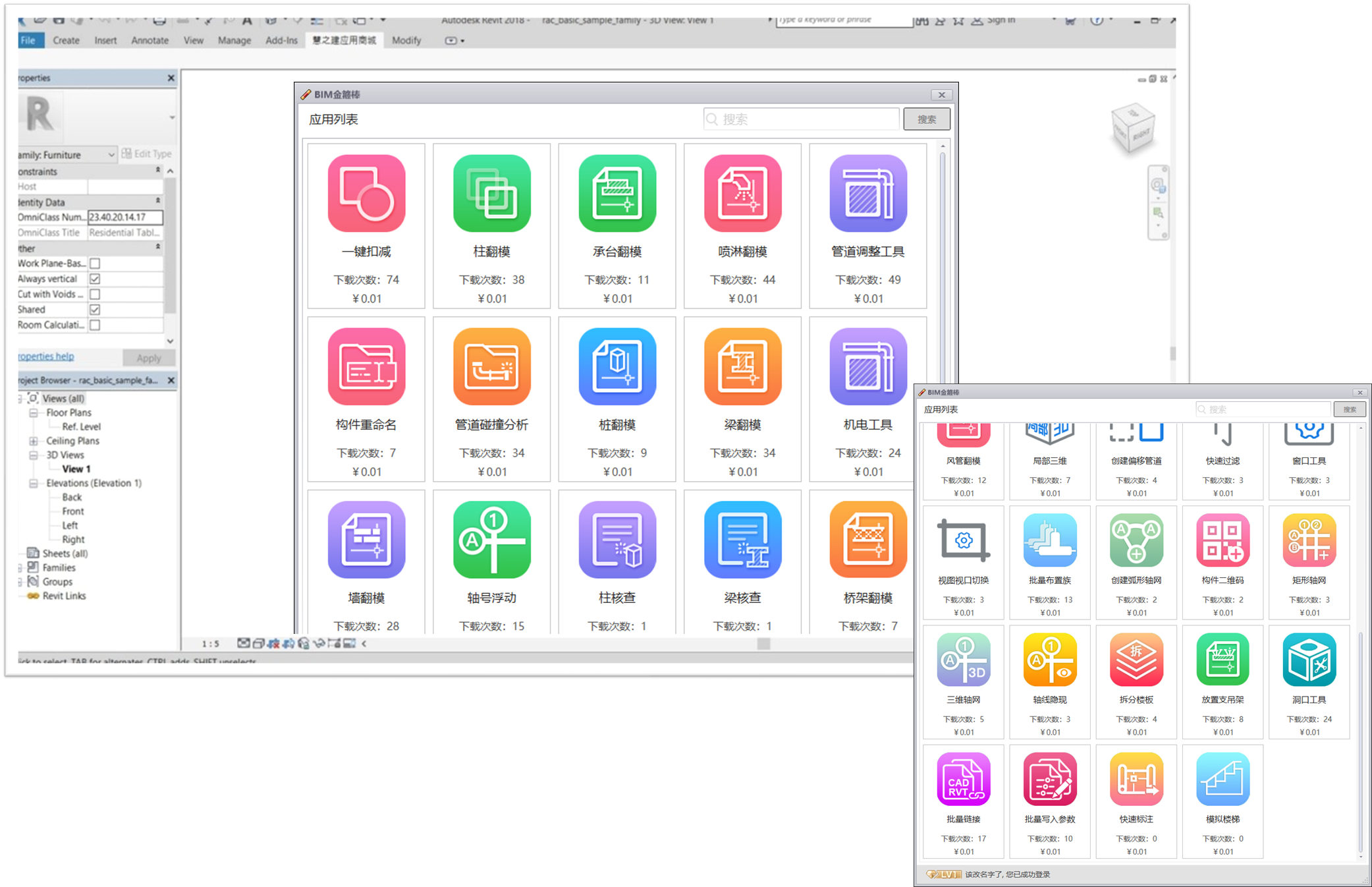Open the Family: Furniture dropdown

67,154
